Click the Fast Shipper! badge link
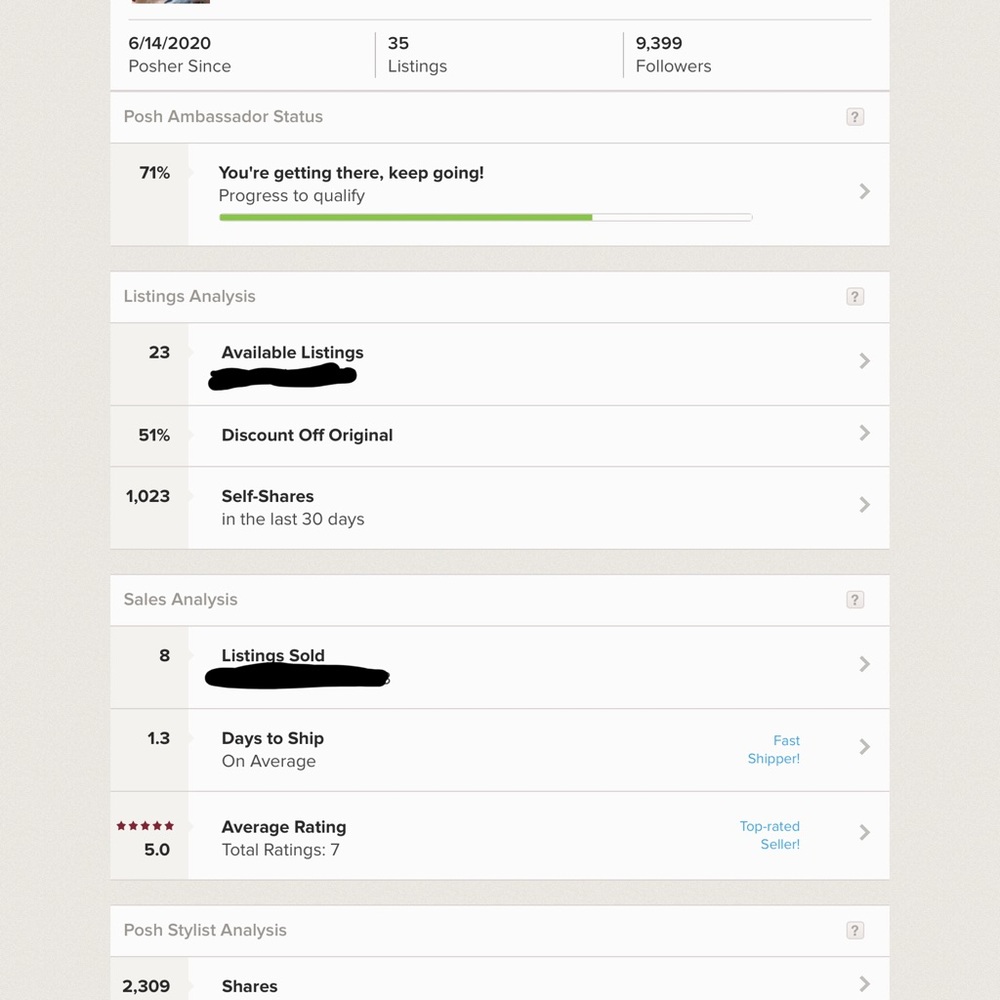This screenshot has height=1000, width=1000. tap(774, 749)
